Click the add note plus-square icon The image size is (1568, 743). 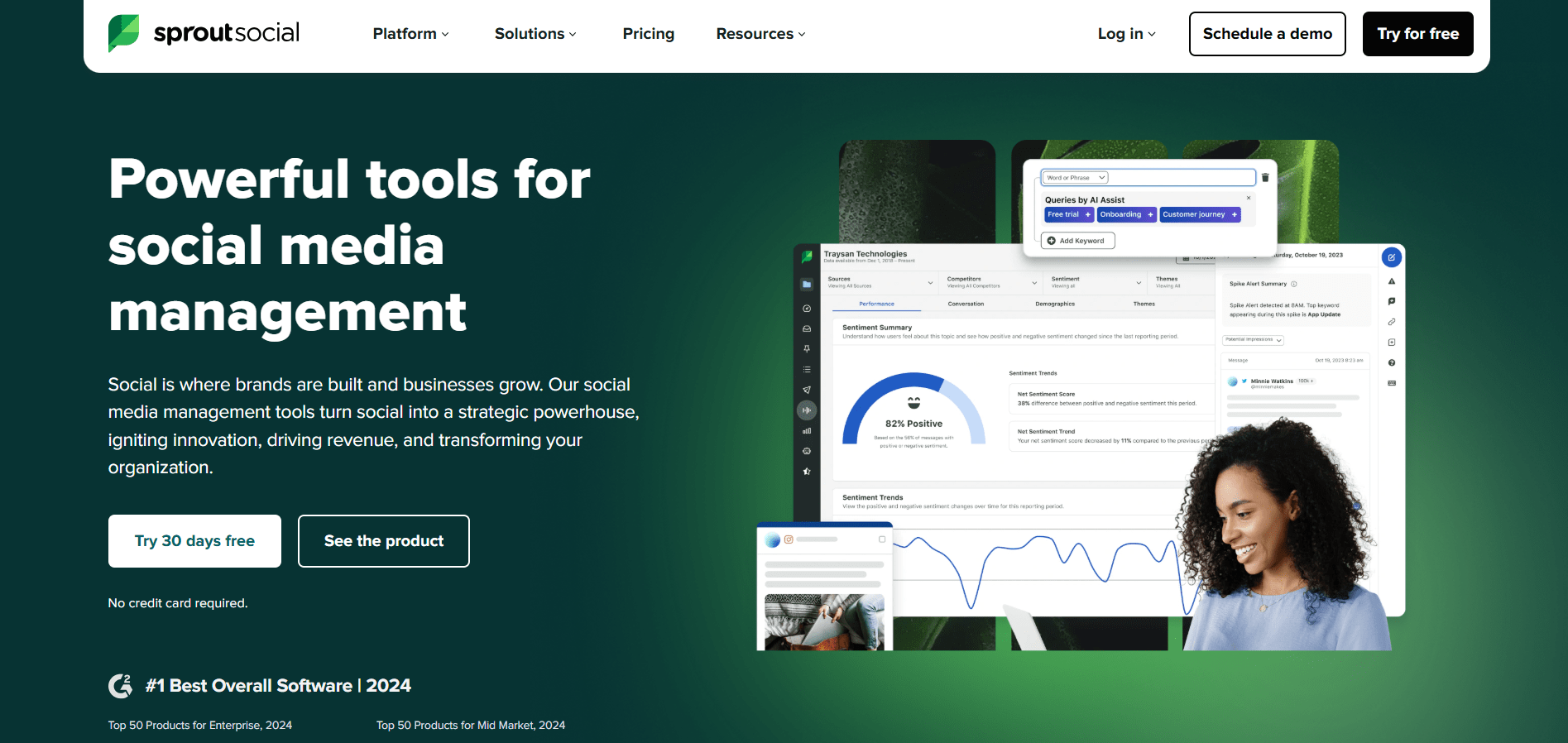coord(1392,343)
